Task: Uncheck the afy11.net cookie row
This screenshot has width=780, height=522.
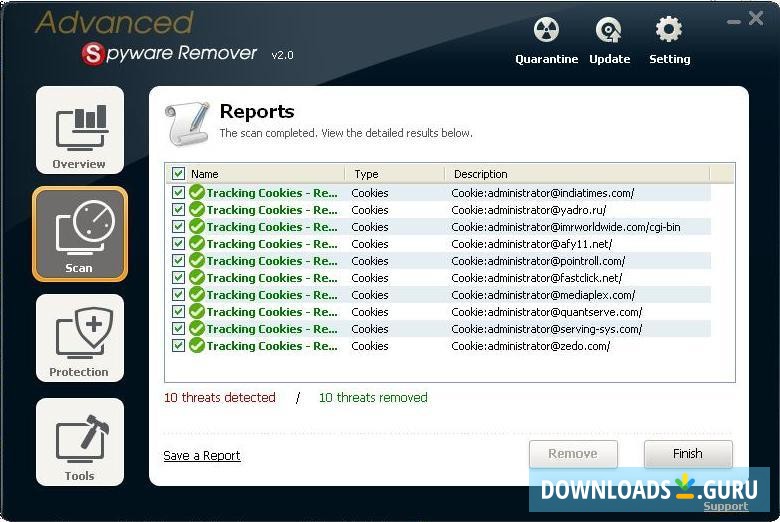Action: [x=178, y=243]
